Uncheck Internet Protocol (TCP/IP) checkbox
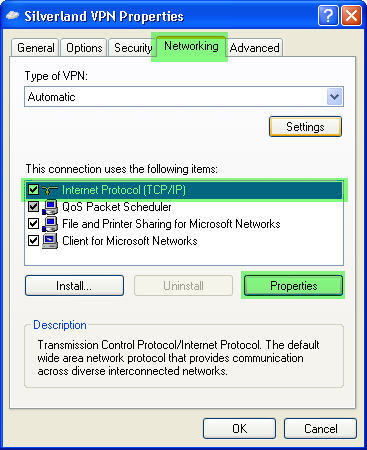The image size is (367, 450). 33,190
